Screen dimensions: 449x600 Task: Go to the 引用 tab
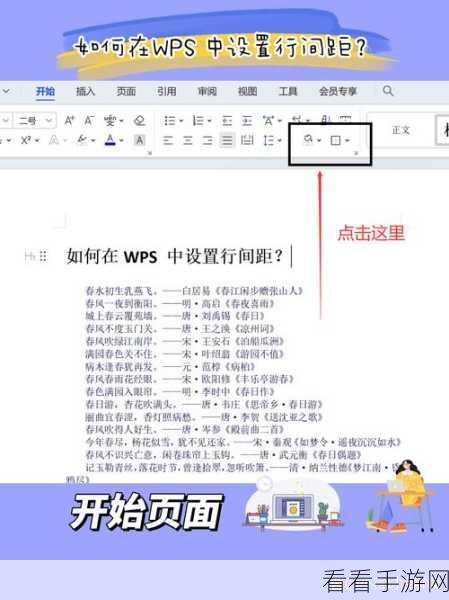167,91
